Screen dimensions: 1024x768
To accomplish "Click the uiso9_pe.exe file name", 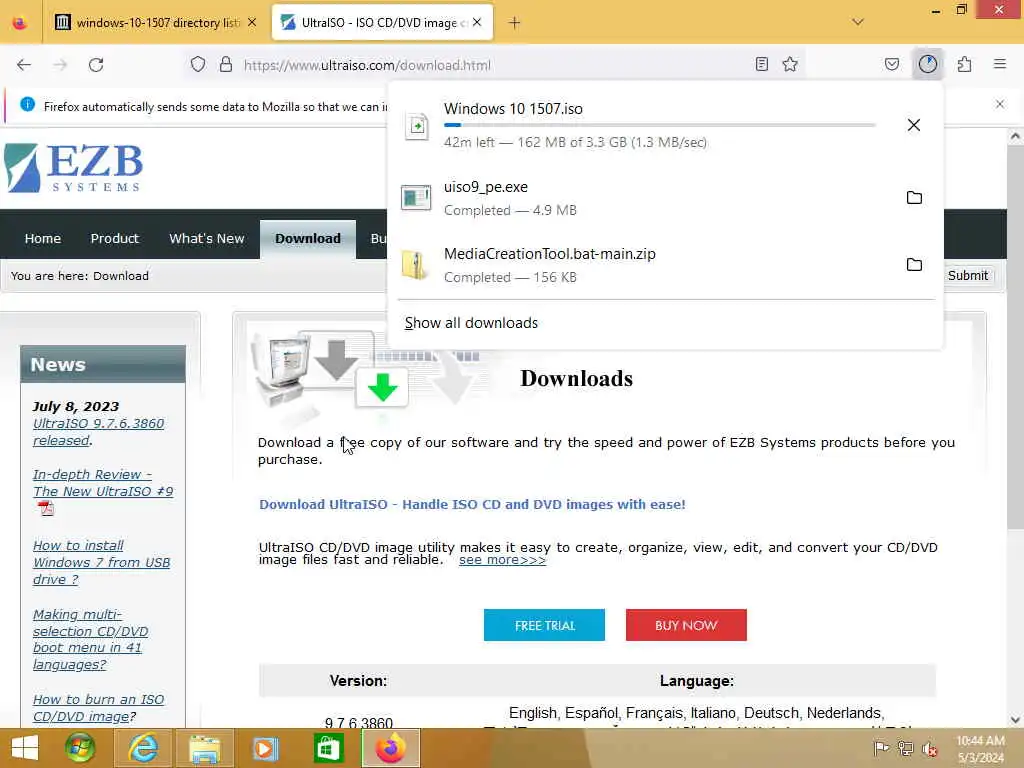I will click(486, 187).
